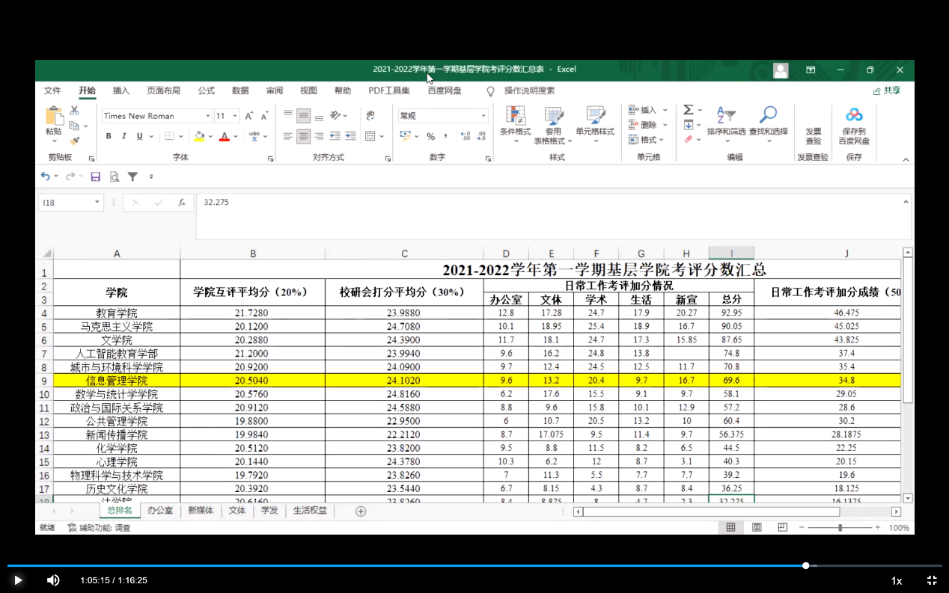
Task: Toggle Bold formatting
Action: tap(109, 136)
